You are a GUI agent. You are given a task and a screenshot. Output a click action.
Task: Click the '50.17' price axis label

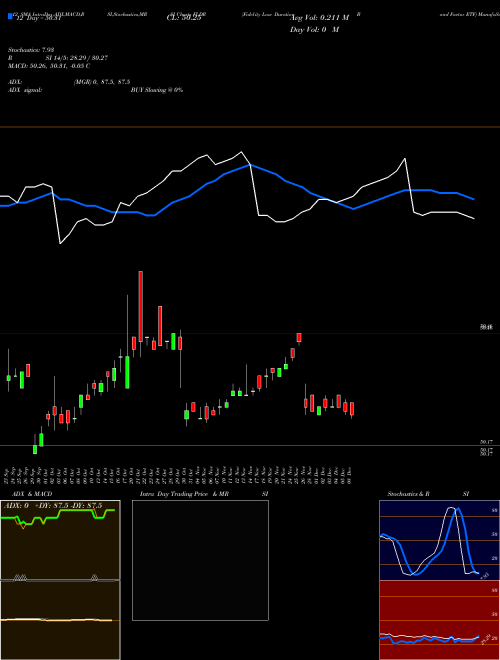tap(486, 442)
